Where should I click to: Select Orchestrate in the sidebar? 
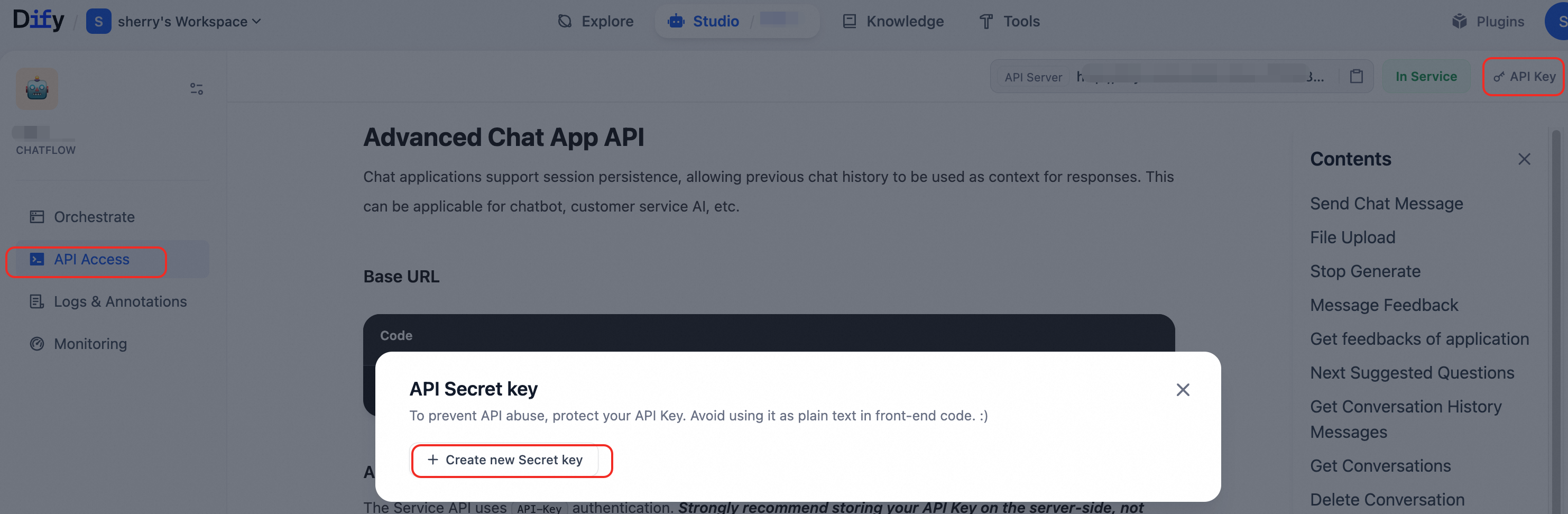(x=94, y=217)
